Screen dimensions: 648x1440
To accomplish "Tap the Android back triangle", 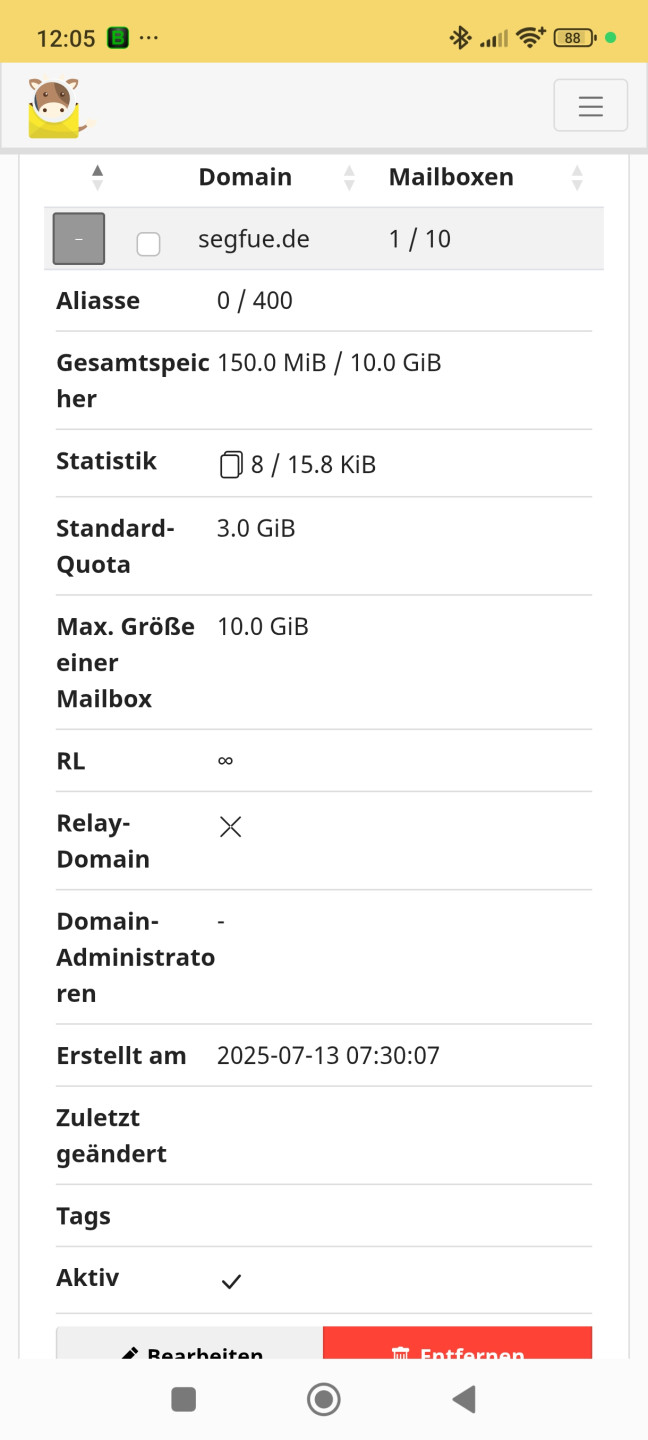I will 463,1399.
